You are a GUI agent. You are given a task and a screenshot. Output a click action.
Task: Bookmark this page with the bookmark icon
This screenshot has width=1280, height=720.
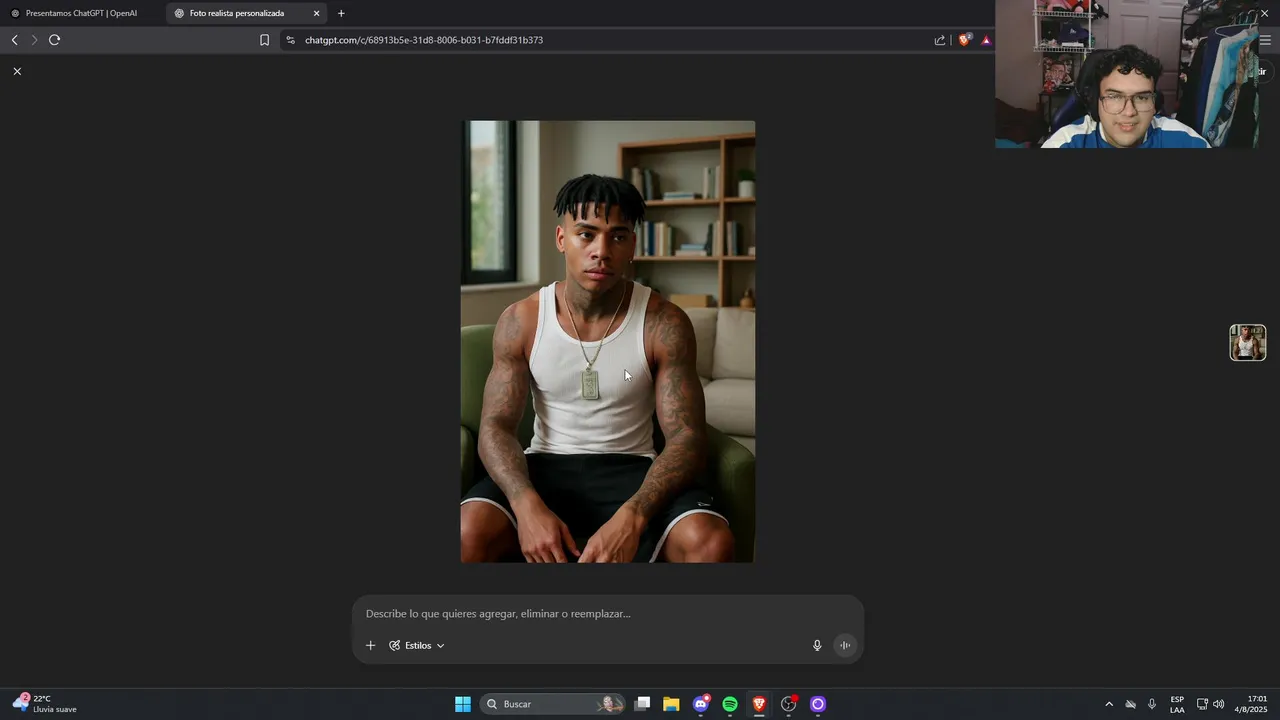click(264, 40)
